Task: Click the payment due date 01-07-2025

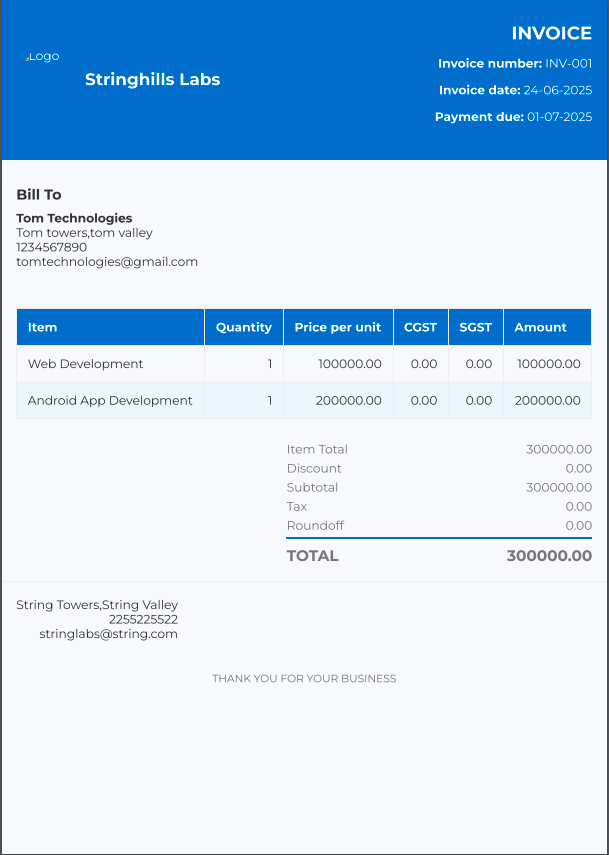Action: point(559,117)
